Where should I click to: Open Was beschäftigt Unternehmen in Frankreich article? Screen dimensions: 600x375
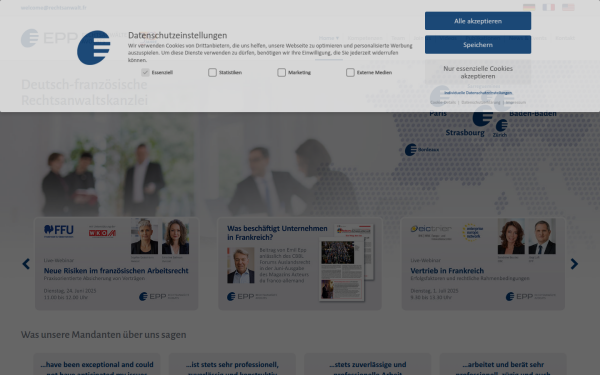click(277, 233)
